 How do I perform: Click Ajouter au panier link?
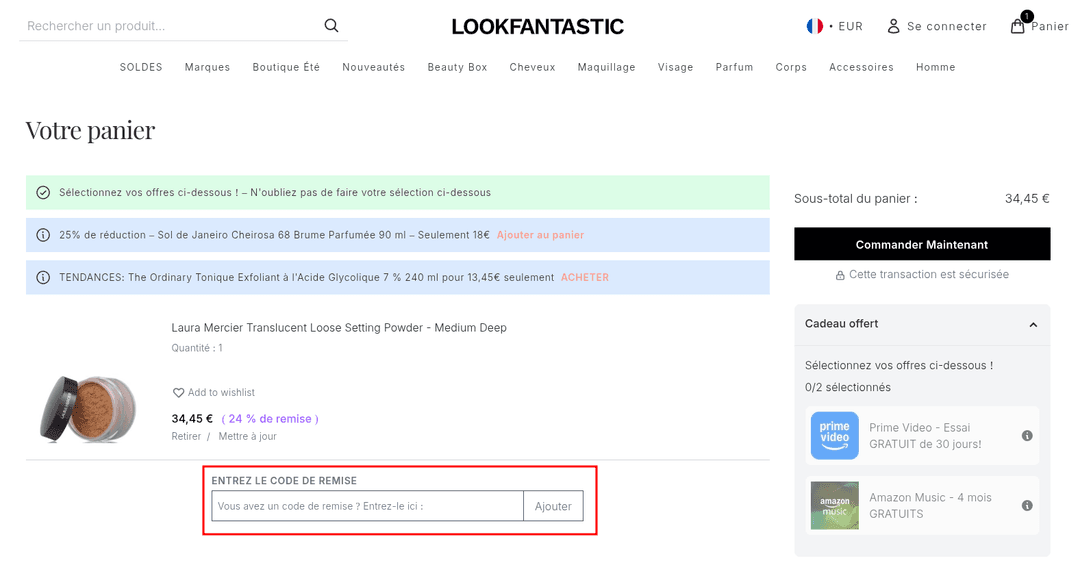click(x=540, y=235)
